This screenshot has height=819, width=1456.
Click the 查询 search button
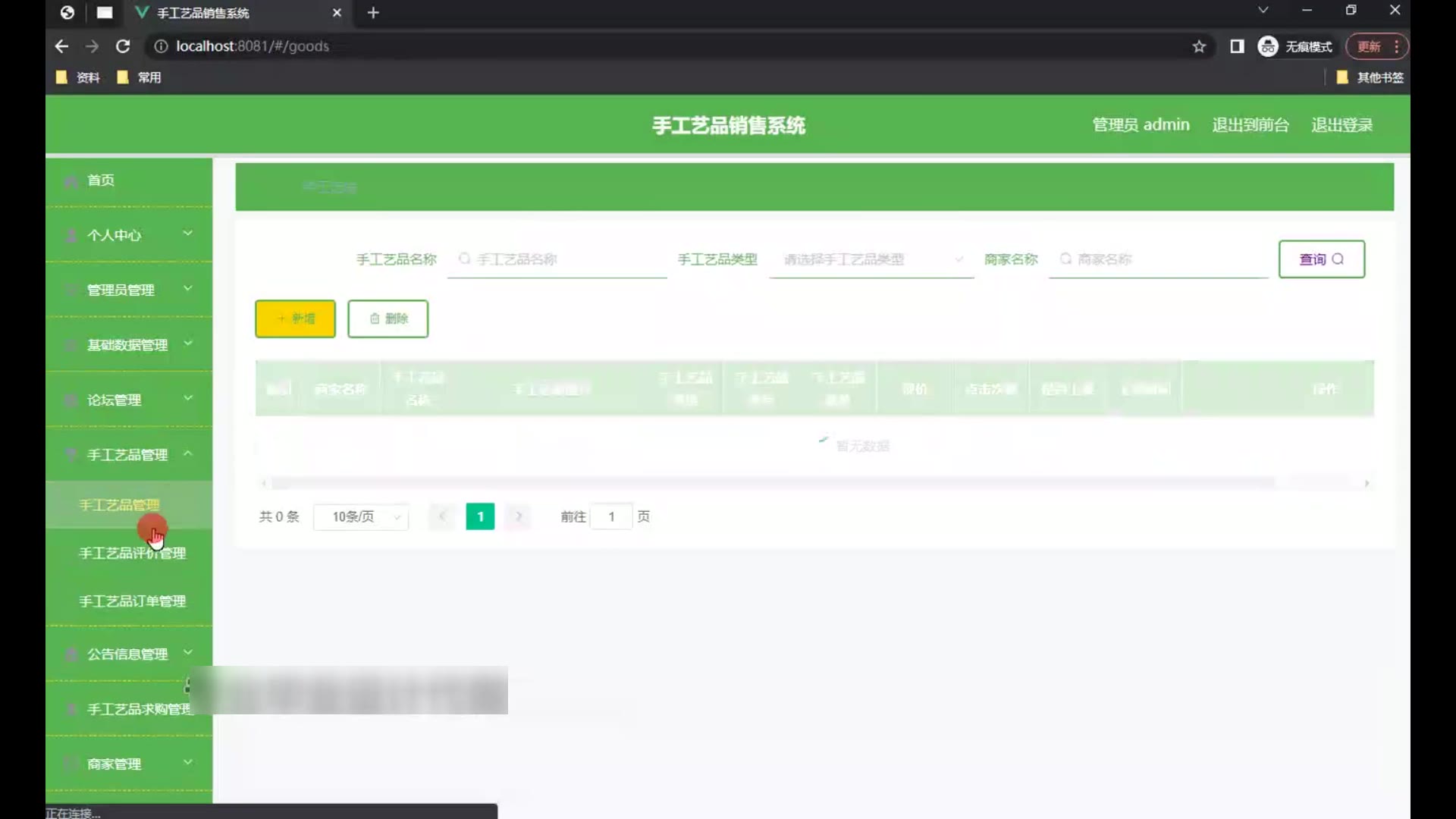[x=1321, y=259]
